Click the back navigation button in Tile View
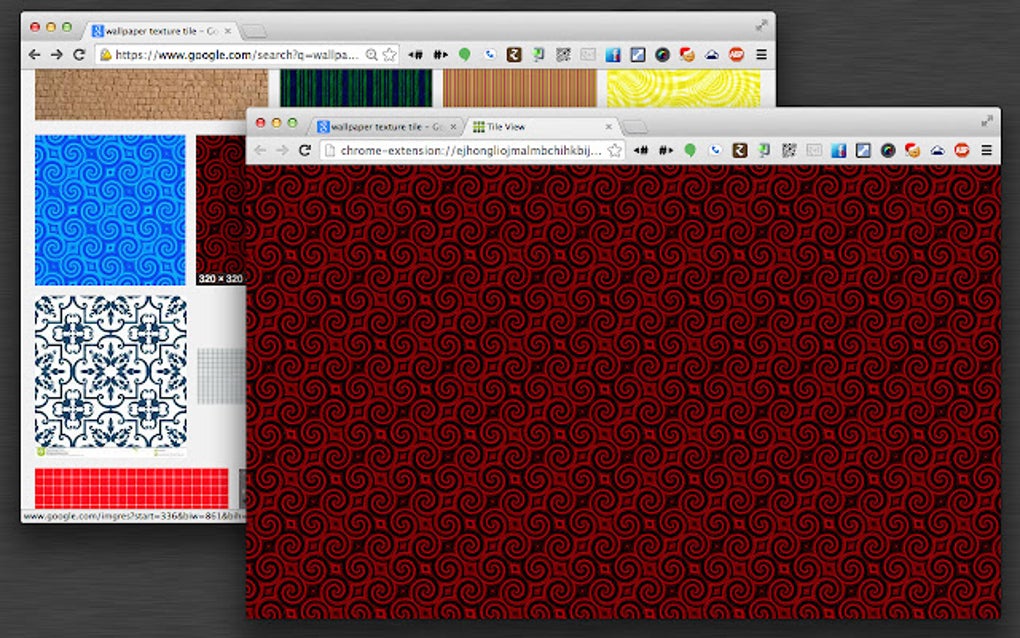1020x638 pixels. coord(260,149)
